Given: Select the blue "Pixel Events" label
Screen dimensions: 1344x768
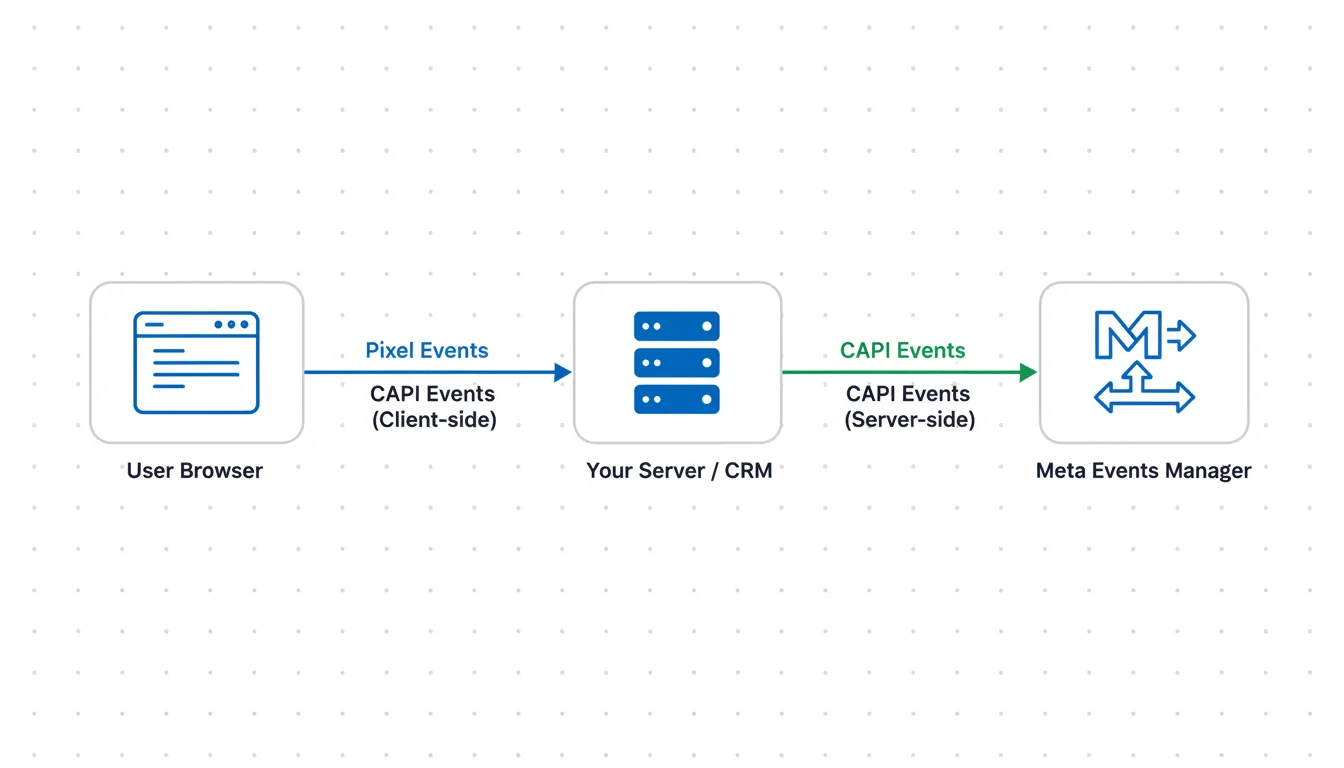Looking at the screenshot, I should 427,351.
